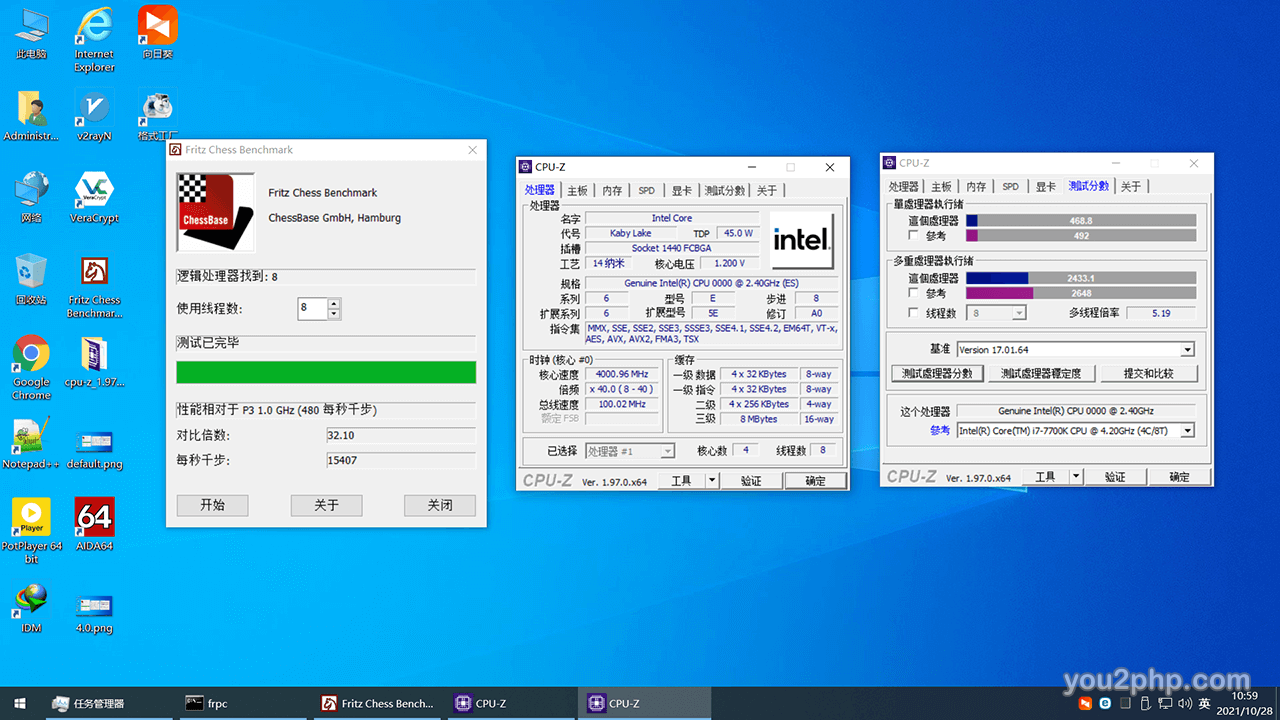The image size is (1280, 720).
Task: Switch to CPU tab in right CPU-Z window
Action: coord(904,186)
